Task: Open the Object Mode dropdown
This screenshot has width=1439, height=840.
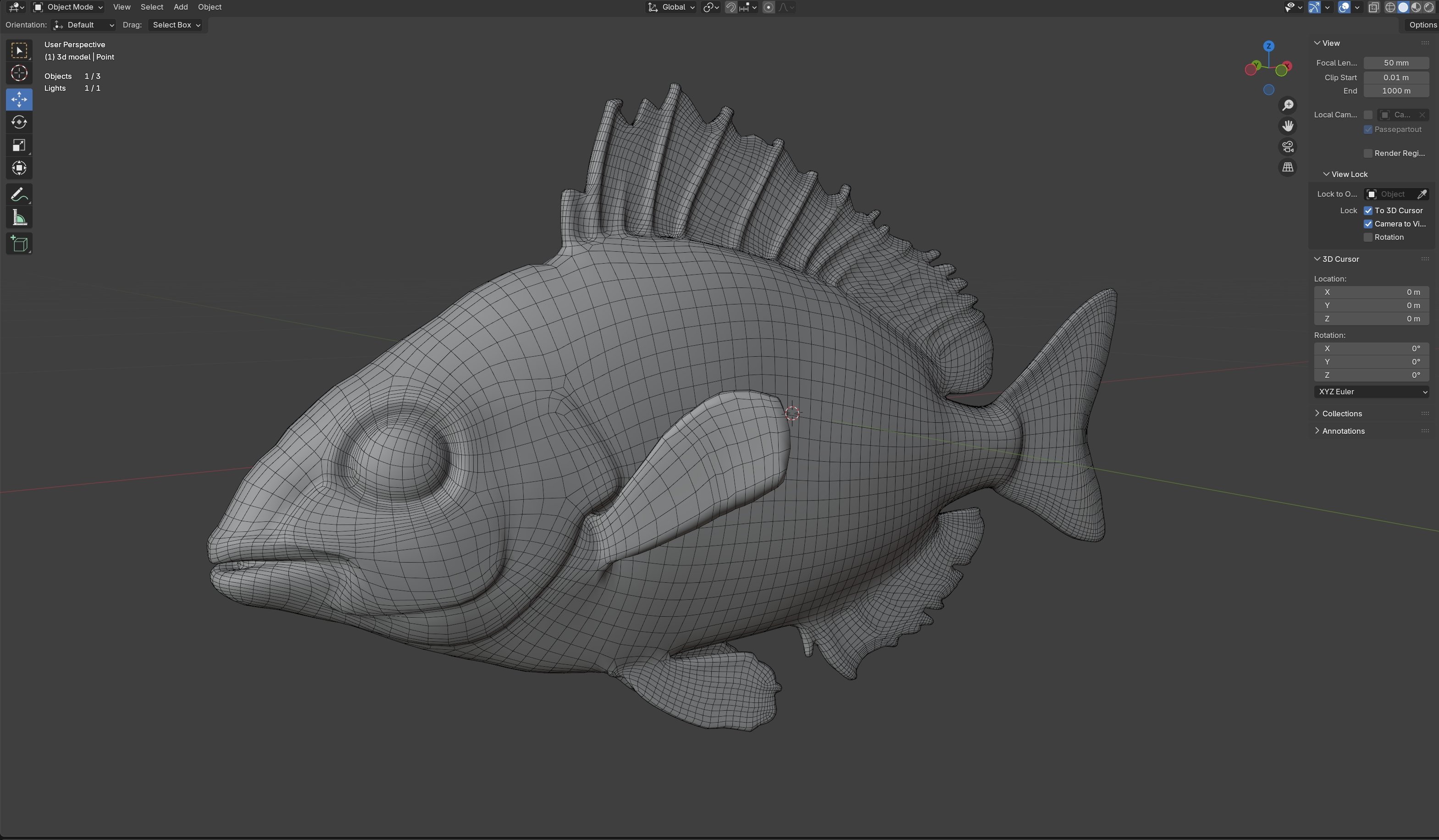Action: [68, 7]
